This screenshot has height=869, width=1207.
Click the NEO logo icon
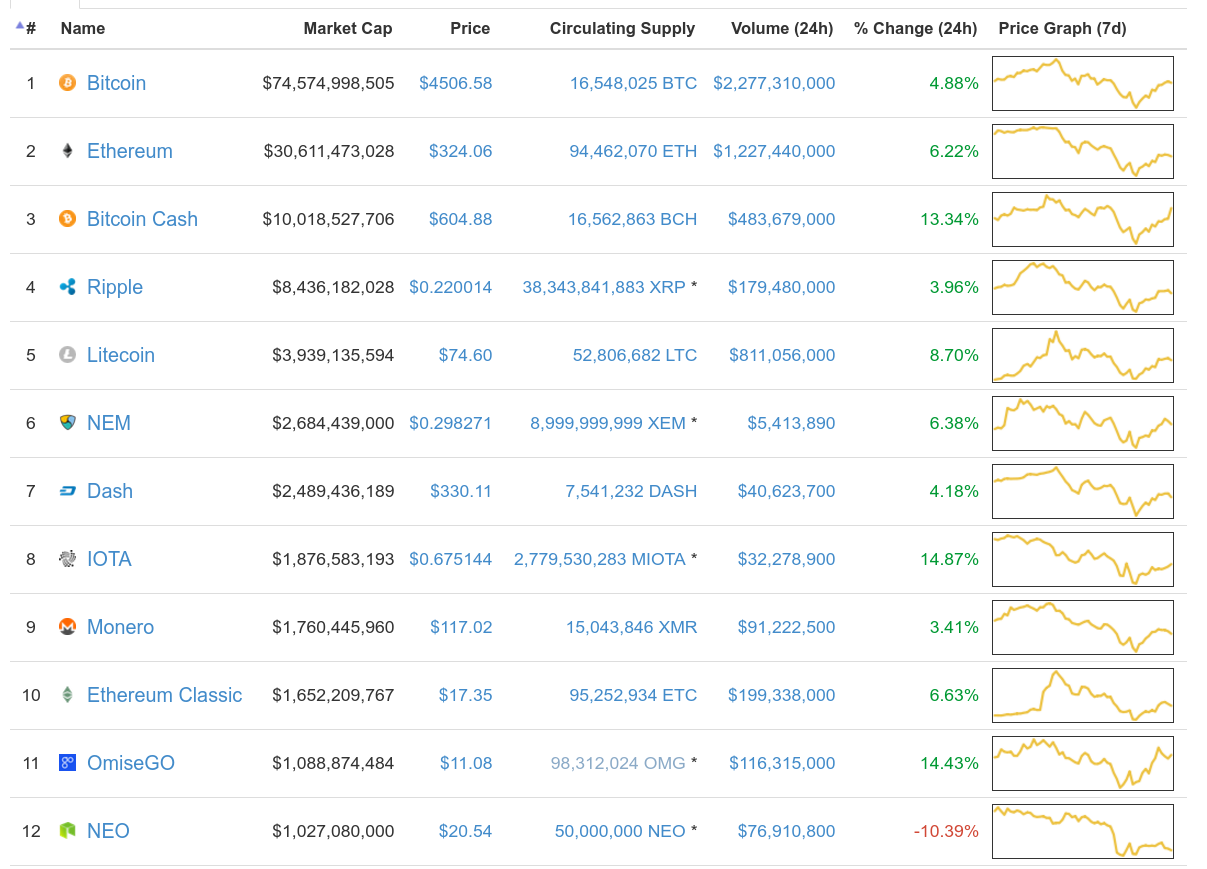point(67,831)
